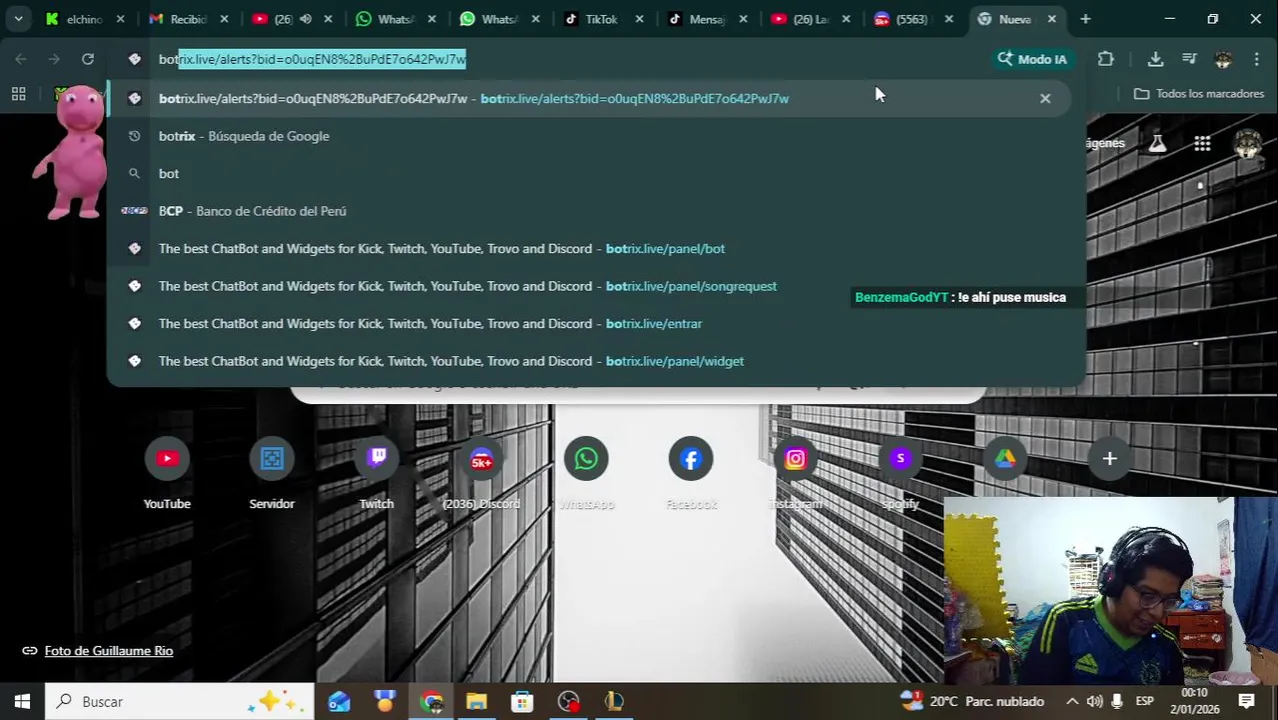Screen dimensions: 1278x720
Task: Open League of Legends from the taskbar
Action: pos(613,702)
